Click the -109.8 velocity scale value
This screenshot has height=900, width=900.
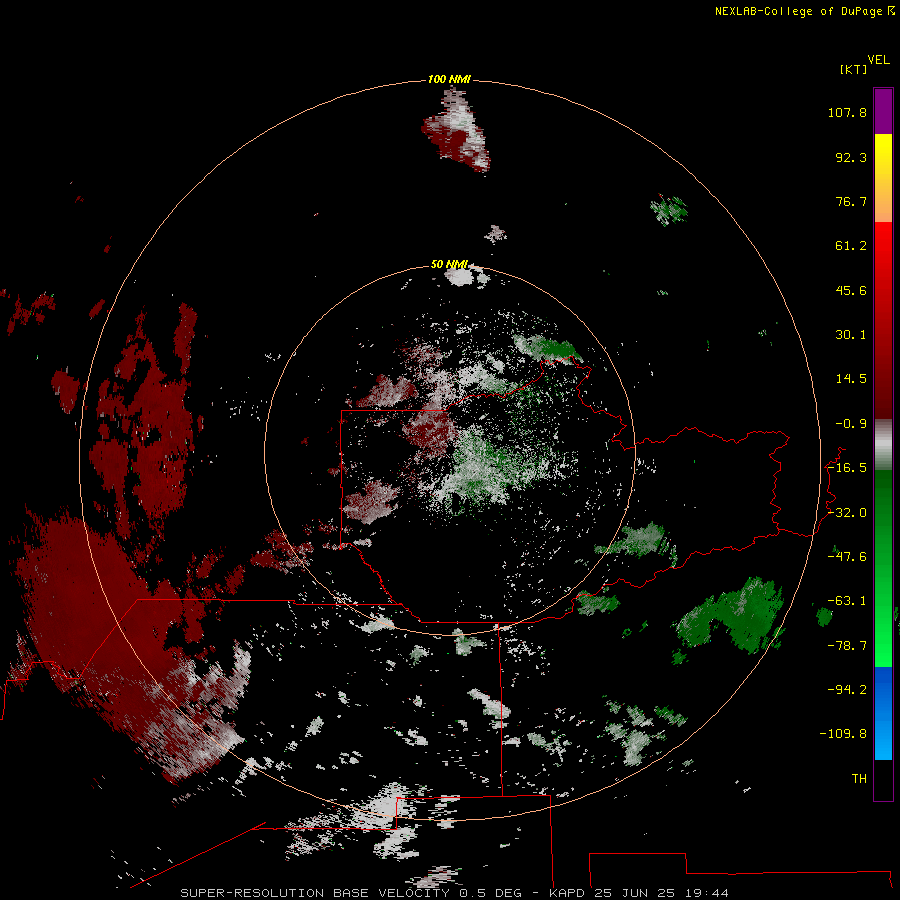(x=844, y=734)
